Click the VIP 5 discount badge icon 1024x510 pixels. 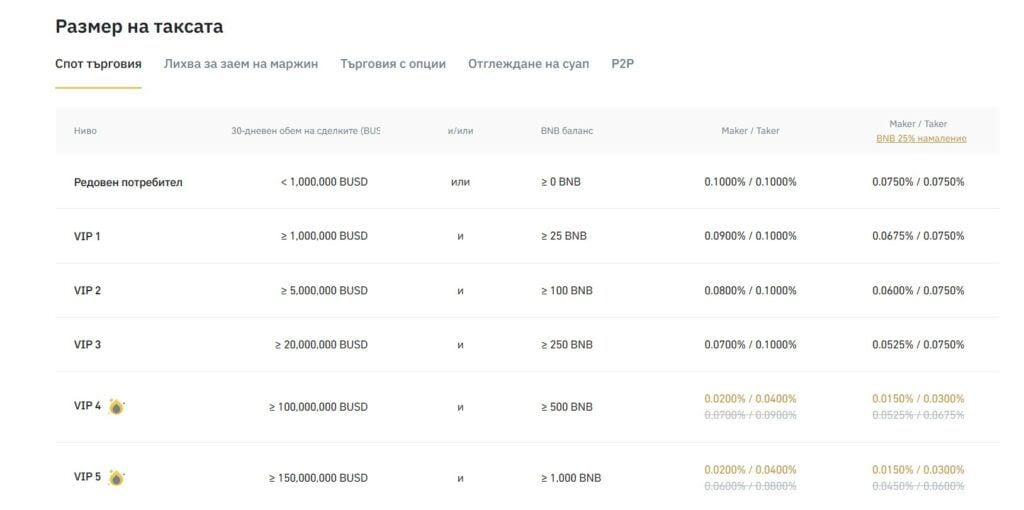click(x=116, y=478)
